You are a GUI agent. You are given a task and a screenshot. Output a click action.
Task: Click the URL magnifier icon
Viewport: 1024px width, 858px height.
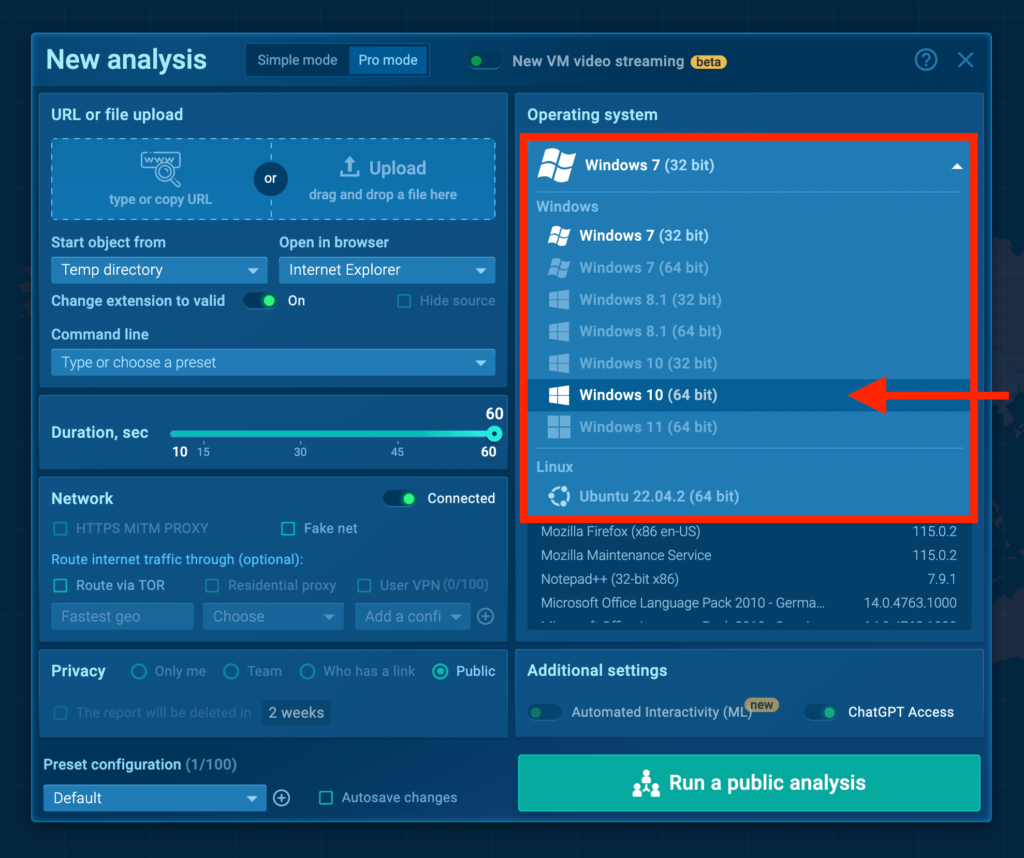[160, 169]
